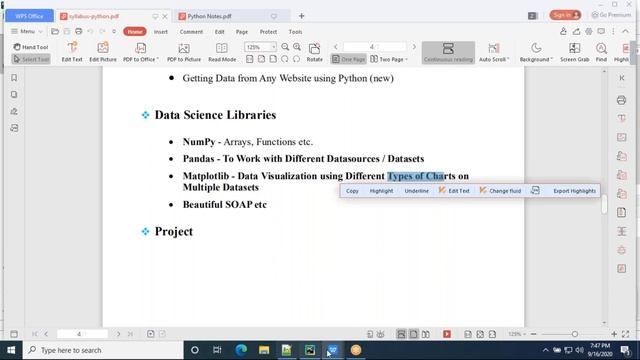Open the zoom percentage dropdown

click(x=273, y=47)
